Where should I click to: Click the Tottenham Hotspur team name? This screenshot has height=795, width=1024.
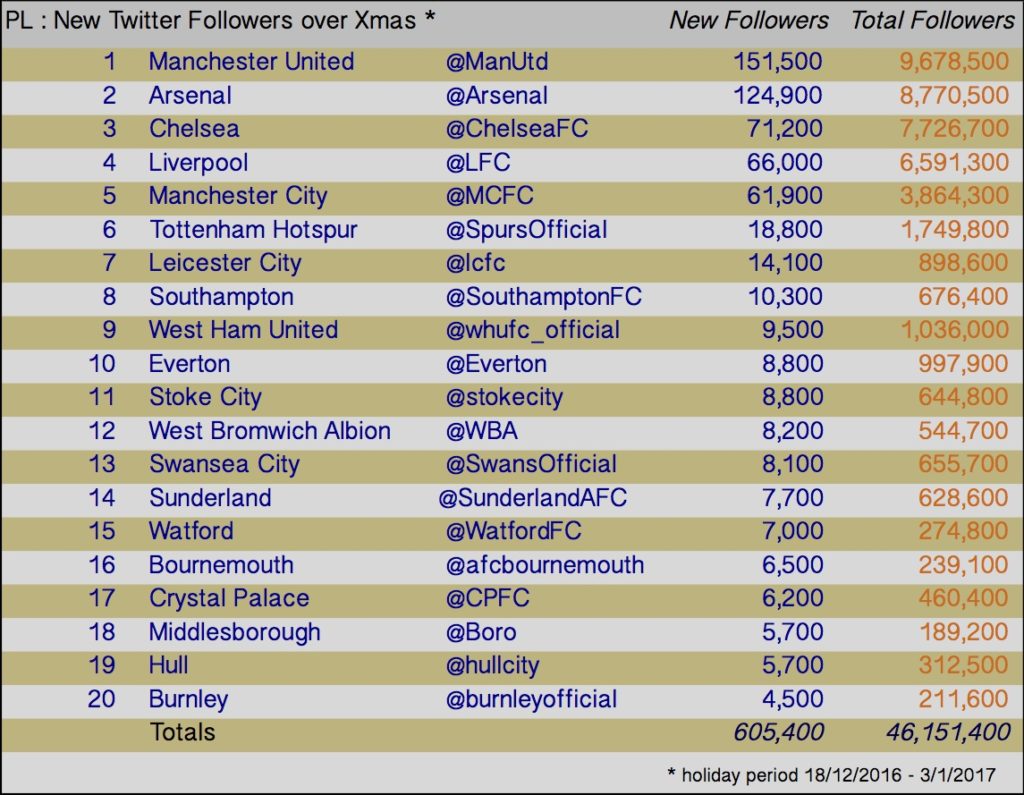(253, 230)
